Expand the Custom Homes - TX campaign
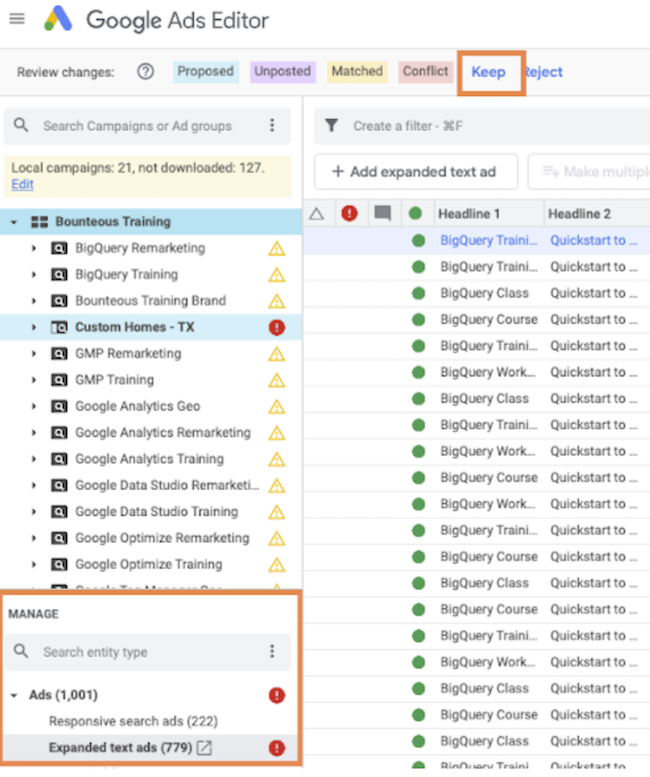 tap(34, 328)
